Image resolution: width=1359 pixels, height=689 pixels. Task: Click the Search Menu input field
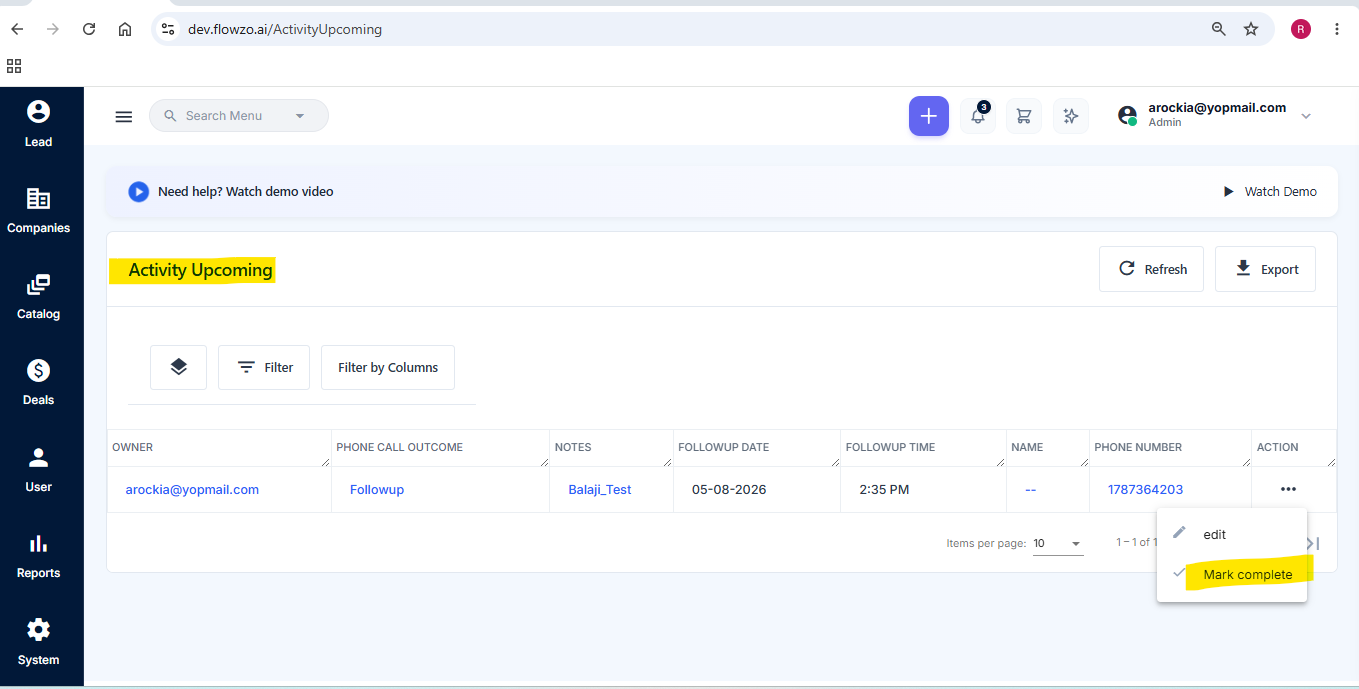(238, 116)
